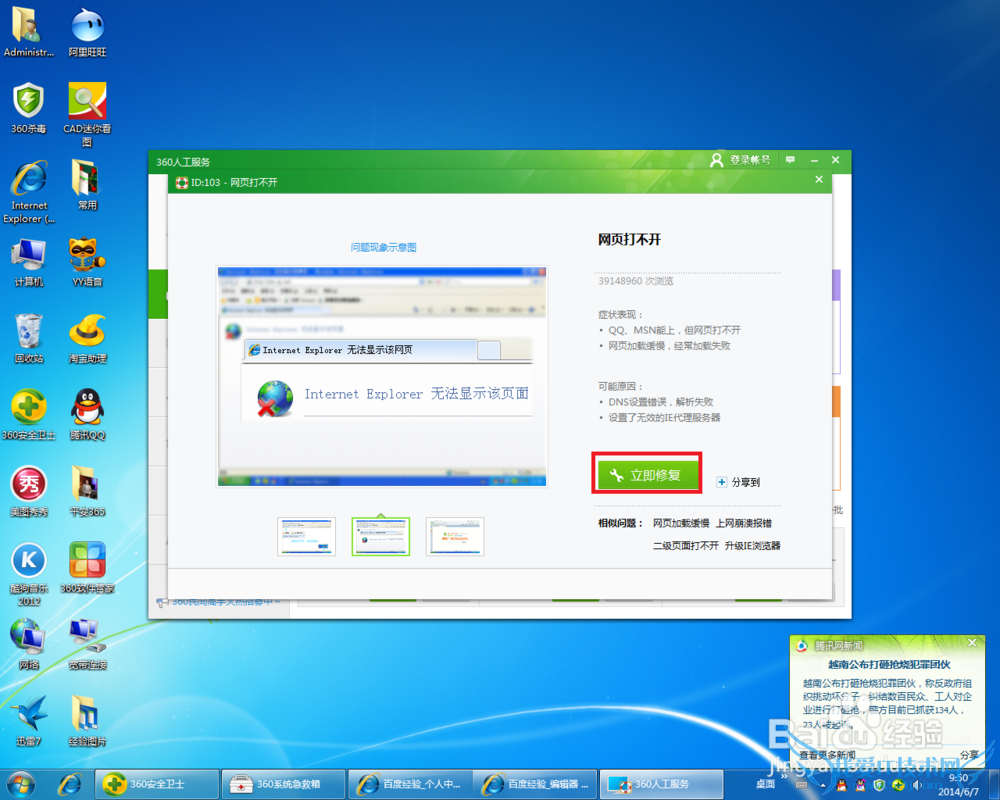Image resolution: width=1000 pixels, height=800 pixels.
Task: Open the 上网崩溃报错 similar problem link
Action: tap(743, 523)
